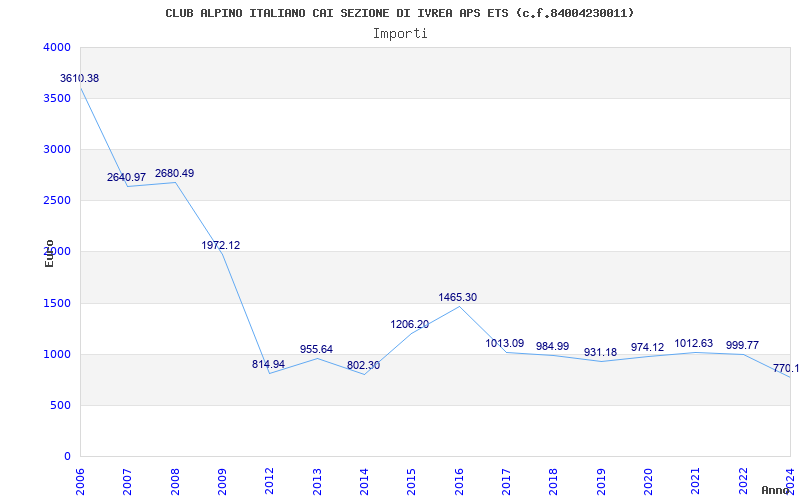Viewport: 800px width, 500px height.
Task: Click the 'Euro' y-axis title
Action: 49,253
